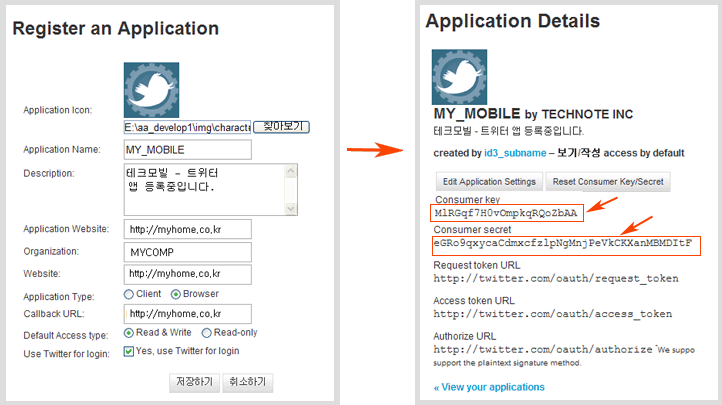Click the Consumer secret value text

pos(565,243)
